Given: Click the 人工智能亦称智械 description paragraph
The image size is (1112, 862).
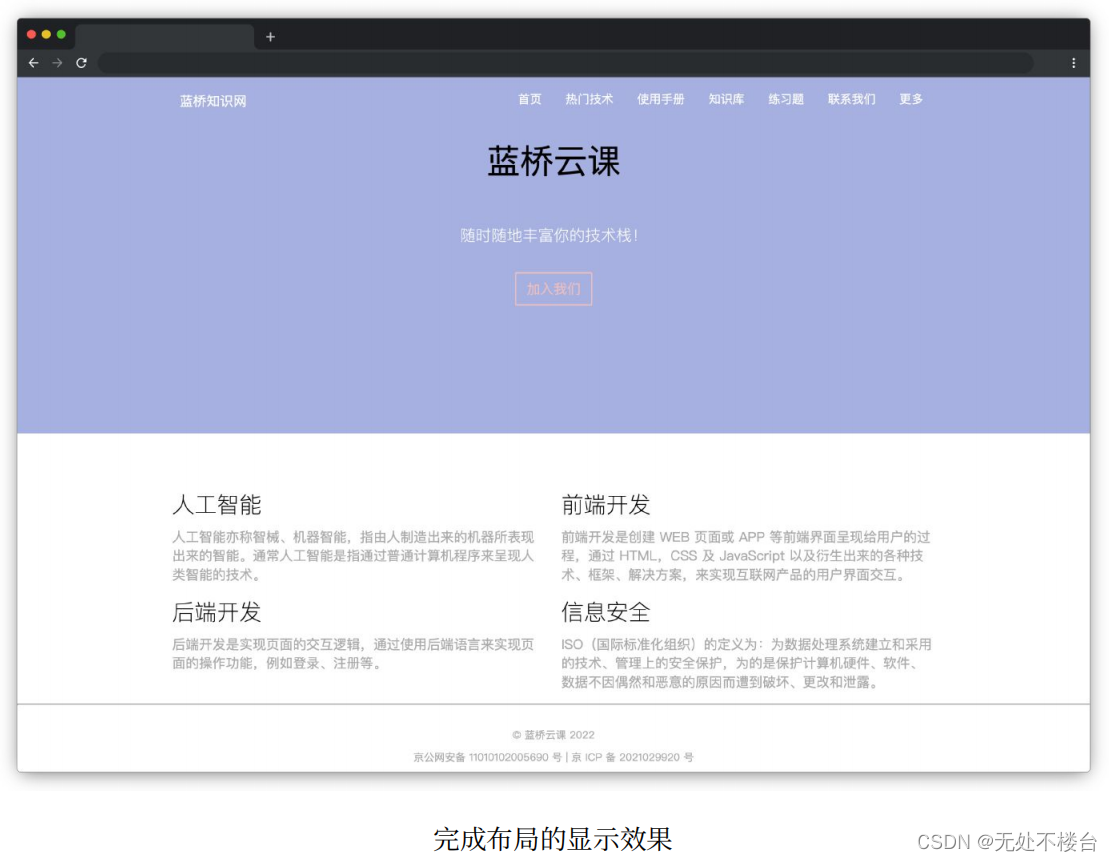Looking at the screenshot, I should pyautogui.click(x=353, y=556).
